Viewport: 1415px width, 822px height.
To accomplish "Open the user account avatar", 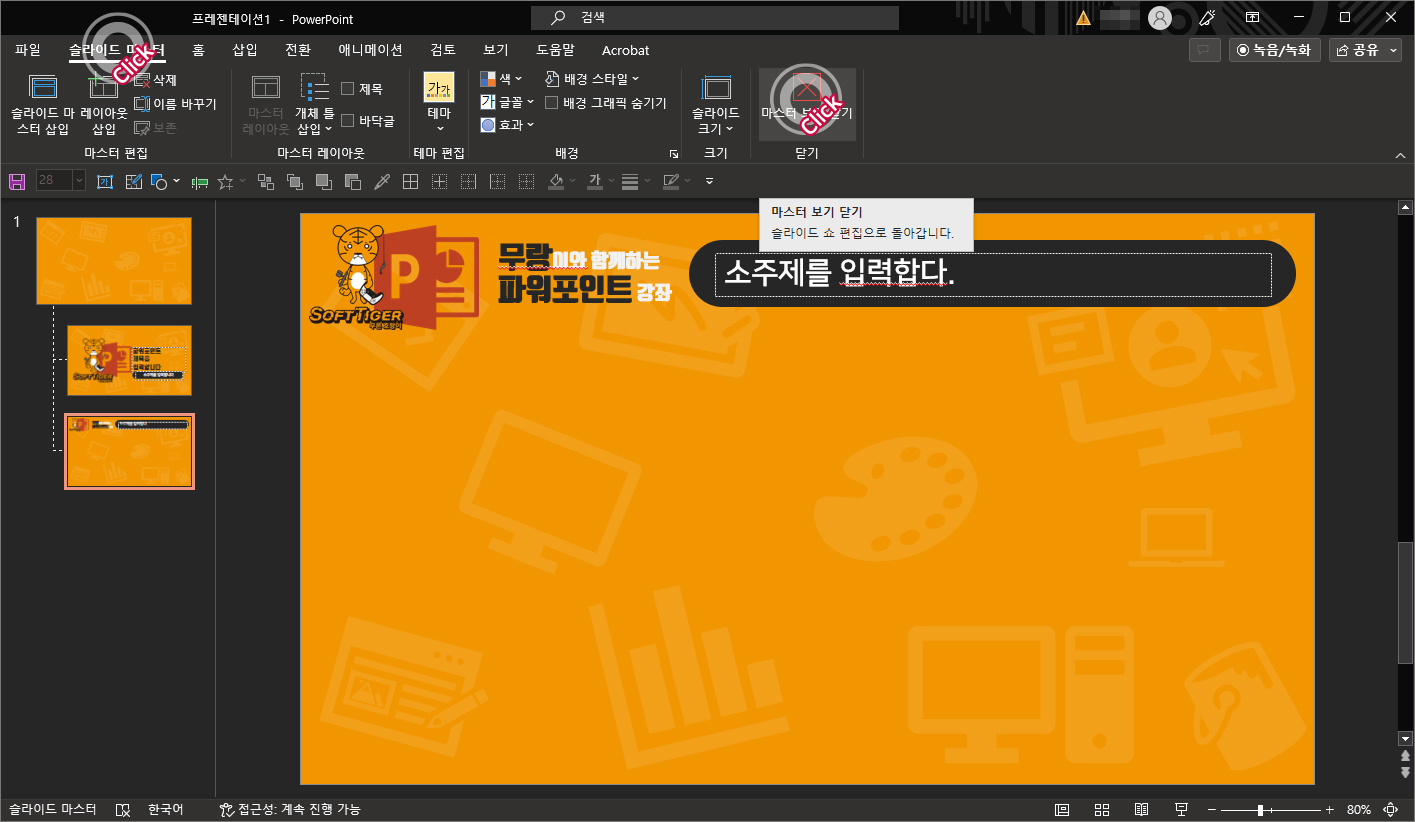I will [1160, 18].
